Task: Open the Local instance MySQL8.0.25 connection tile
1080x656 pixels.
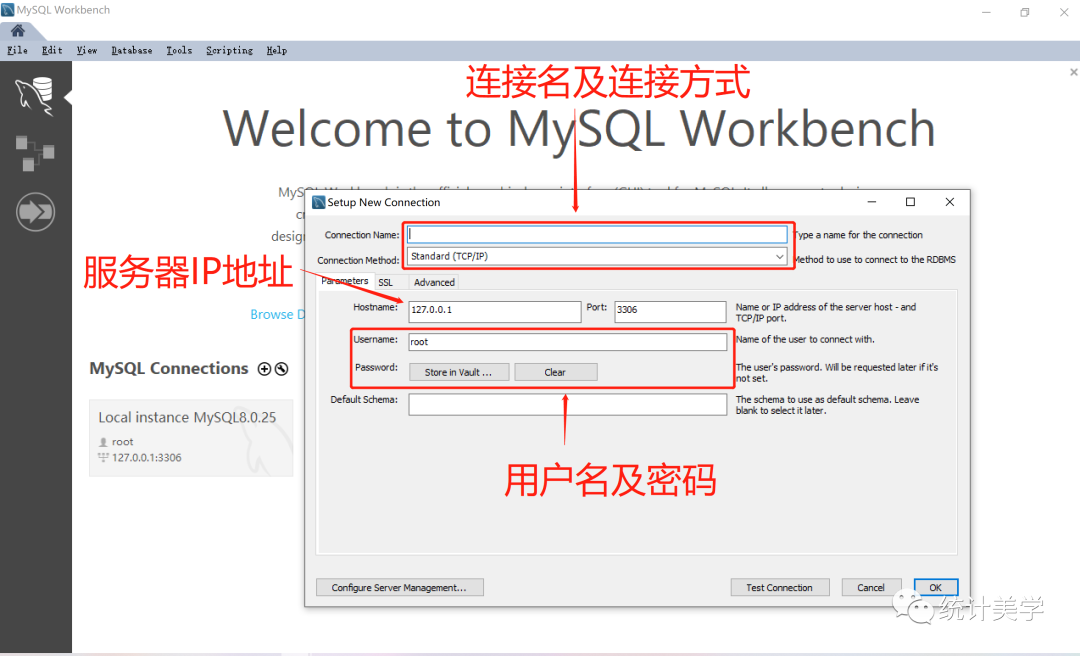Action: (x=191, y=438)
